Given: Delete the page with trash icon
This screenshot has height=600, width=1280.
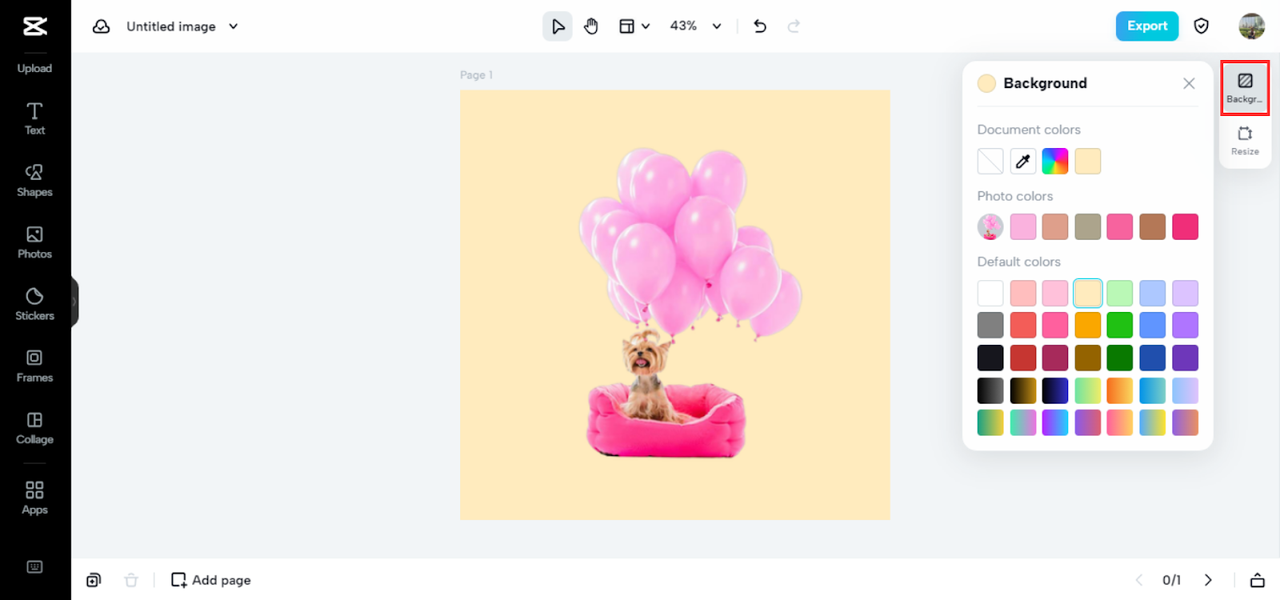Looking at the screenshot, I should point(131,580).
